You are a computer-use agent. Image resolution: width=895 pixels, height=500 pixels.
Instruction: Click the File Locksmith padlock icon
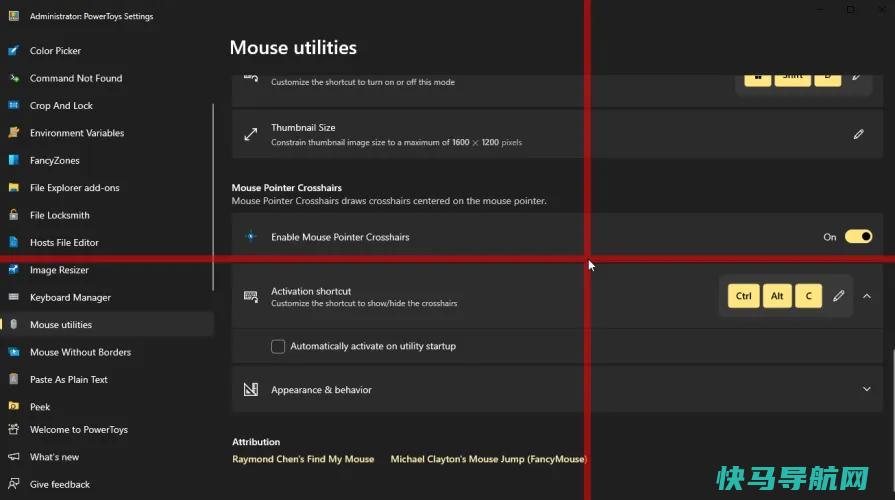14,215
